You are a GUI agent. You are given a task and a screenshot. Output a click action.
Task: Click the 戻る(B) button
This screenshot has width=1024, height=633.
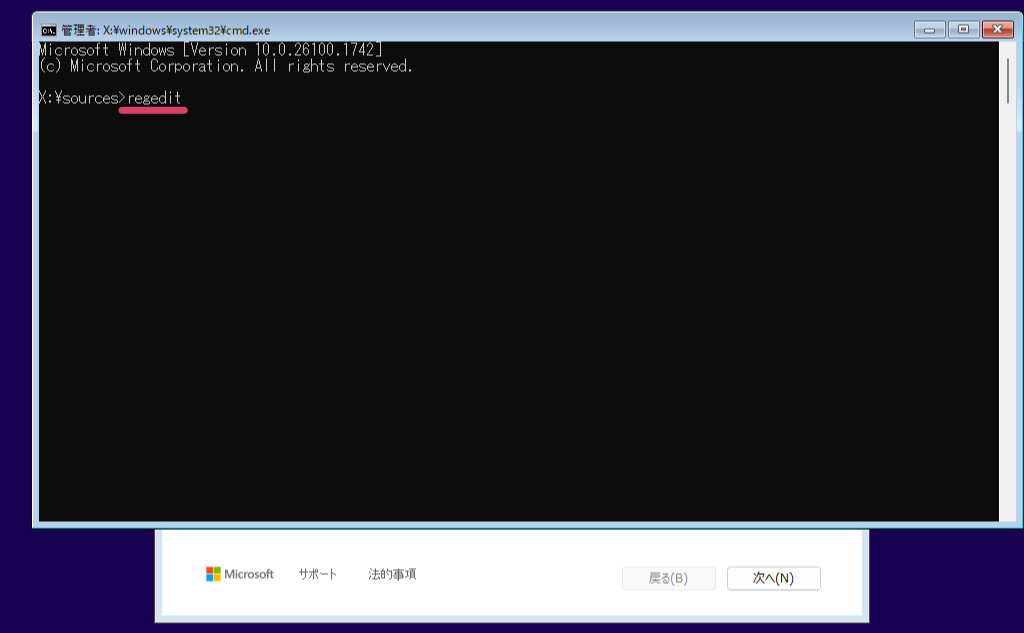tap(668, 578)
